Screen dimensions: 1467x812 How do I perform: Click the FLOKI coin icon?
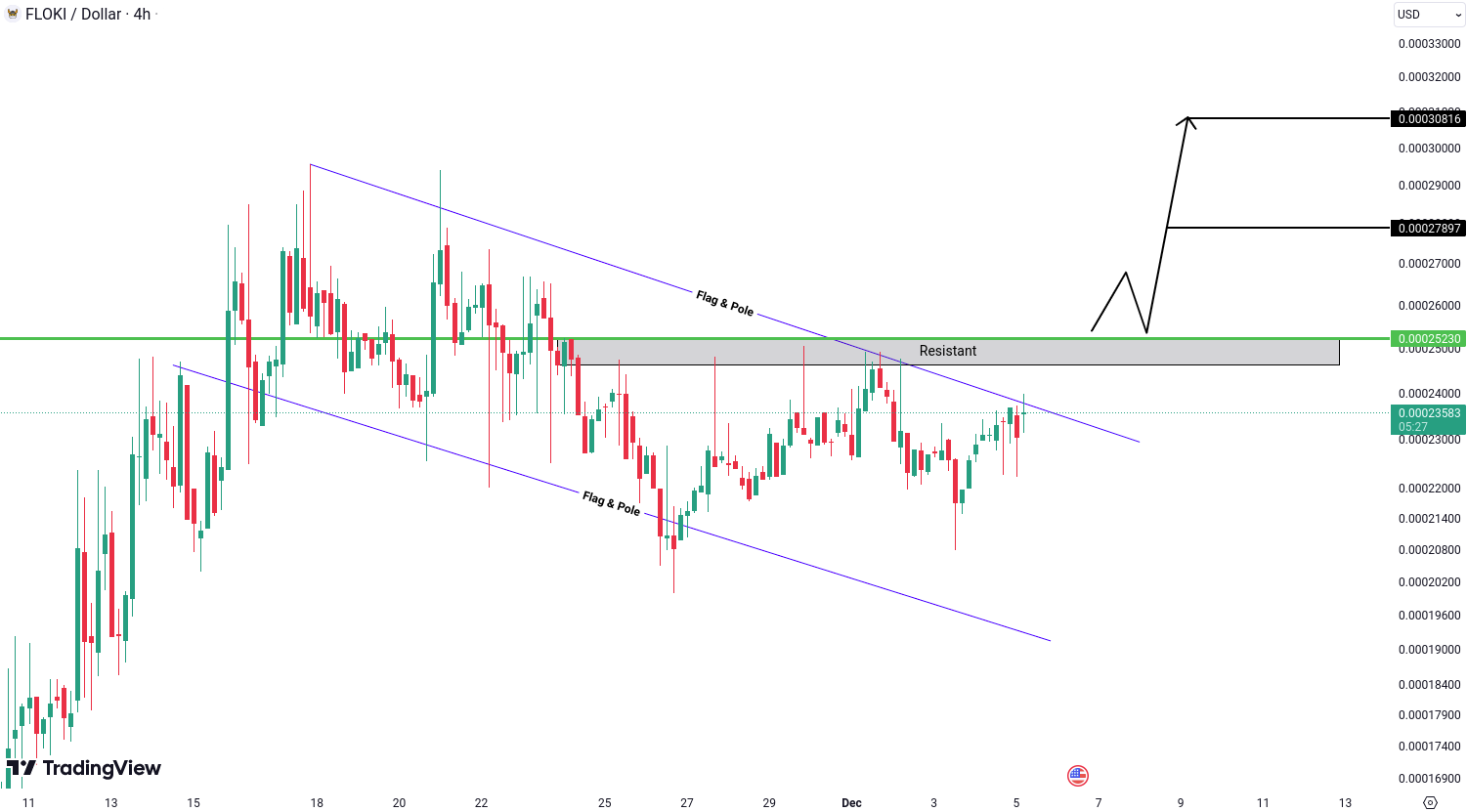[x=13, y=14]
